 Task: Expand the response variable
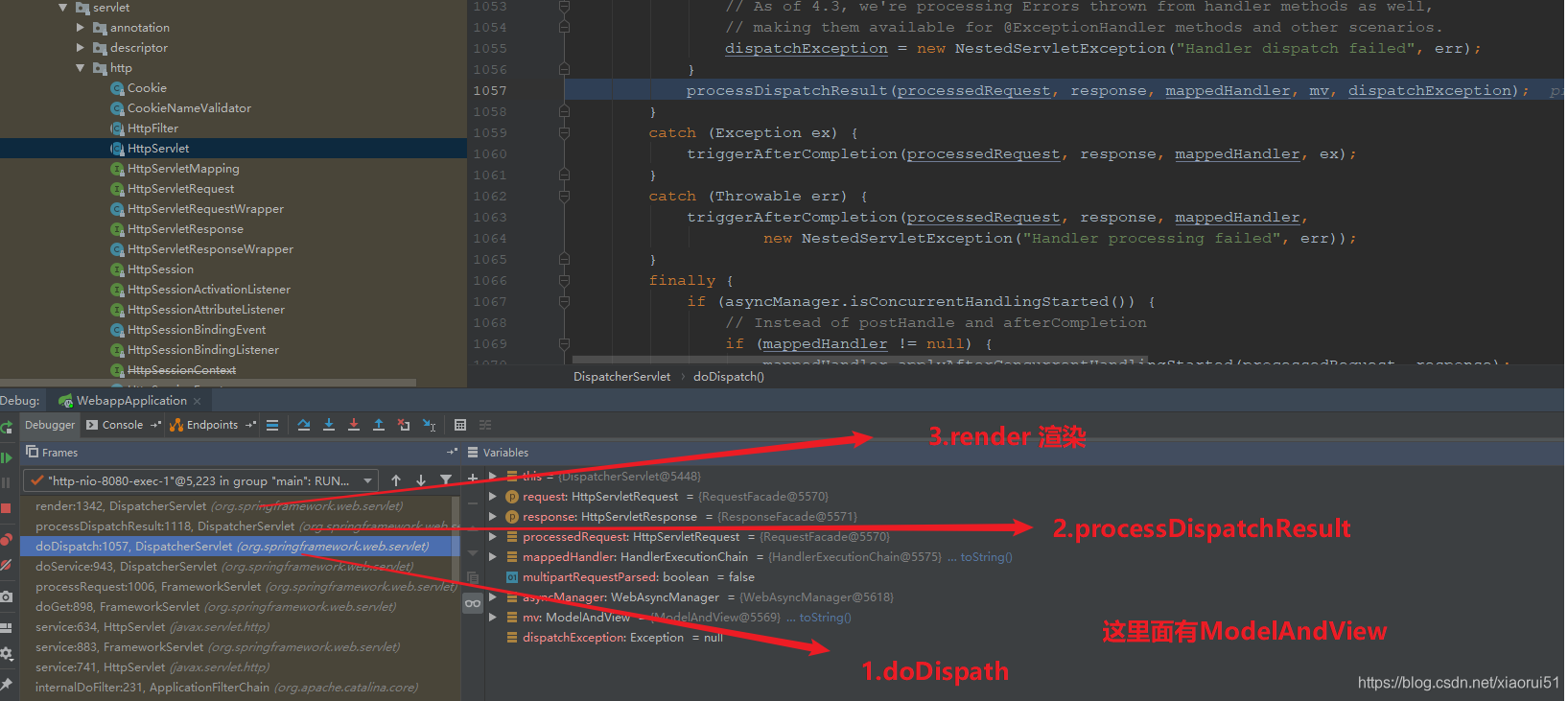pyautogui.click(x=493, y=517)
